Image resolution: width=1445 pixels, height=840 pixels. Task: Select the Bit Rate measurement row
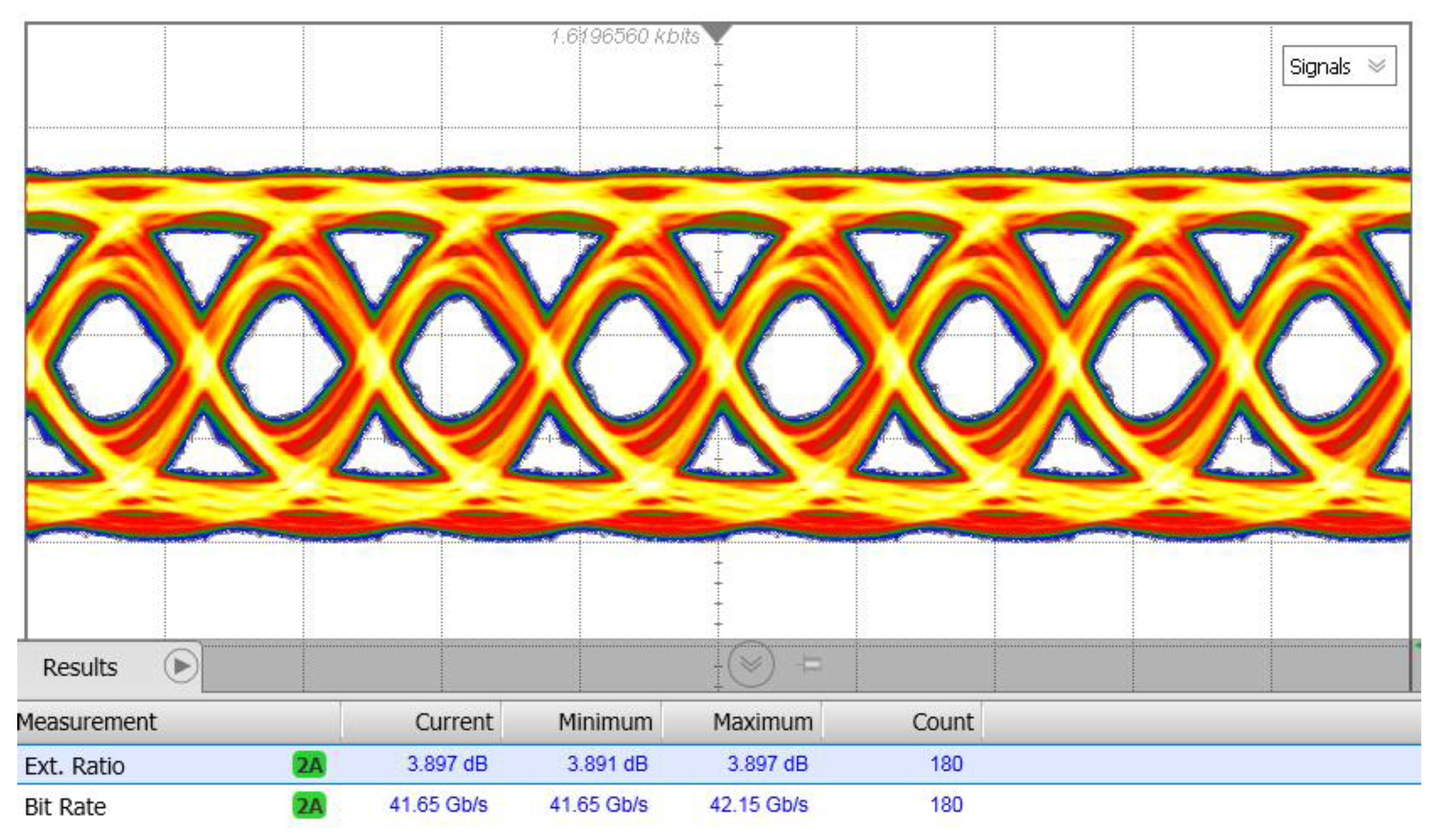pos(65,807)
